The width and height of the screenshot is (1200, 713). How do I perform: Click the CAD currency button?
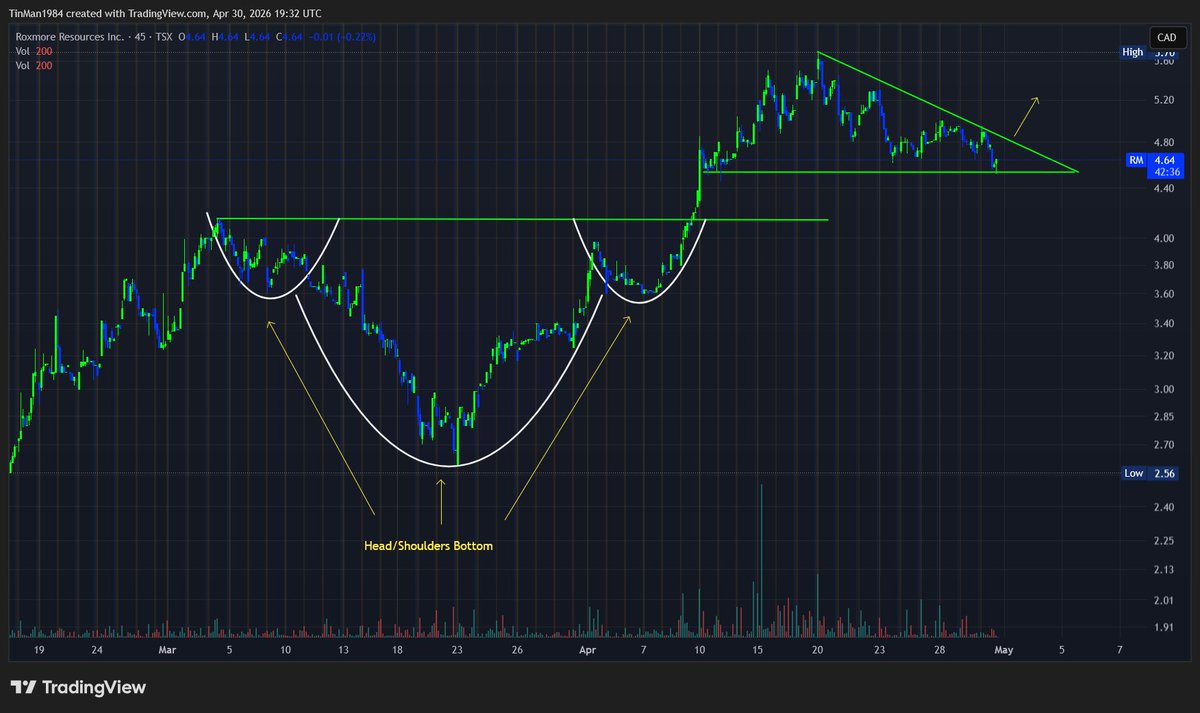tap(1166, 37)
